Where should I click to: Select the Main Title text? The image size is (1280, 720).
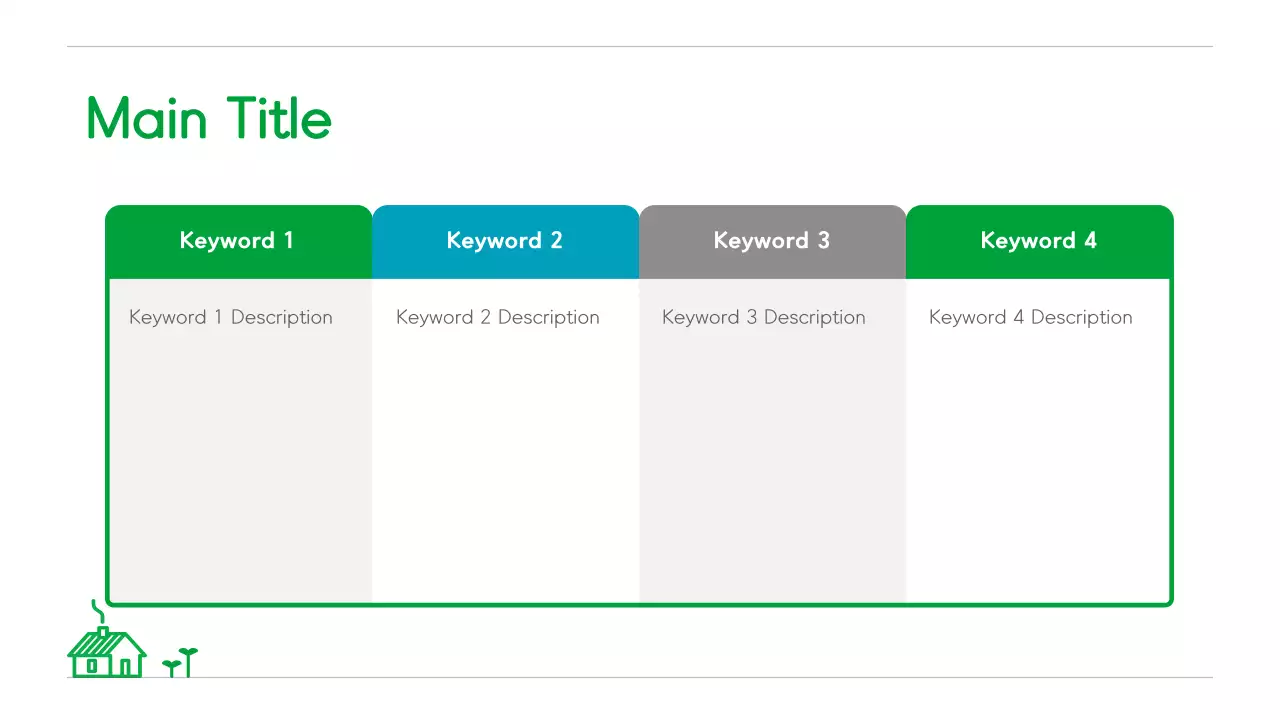[209, 119]
